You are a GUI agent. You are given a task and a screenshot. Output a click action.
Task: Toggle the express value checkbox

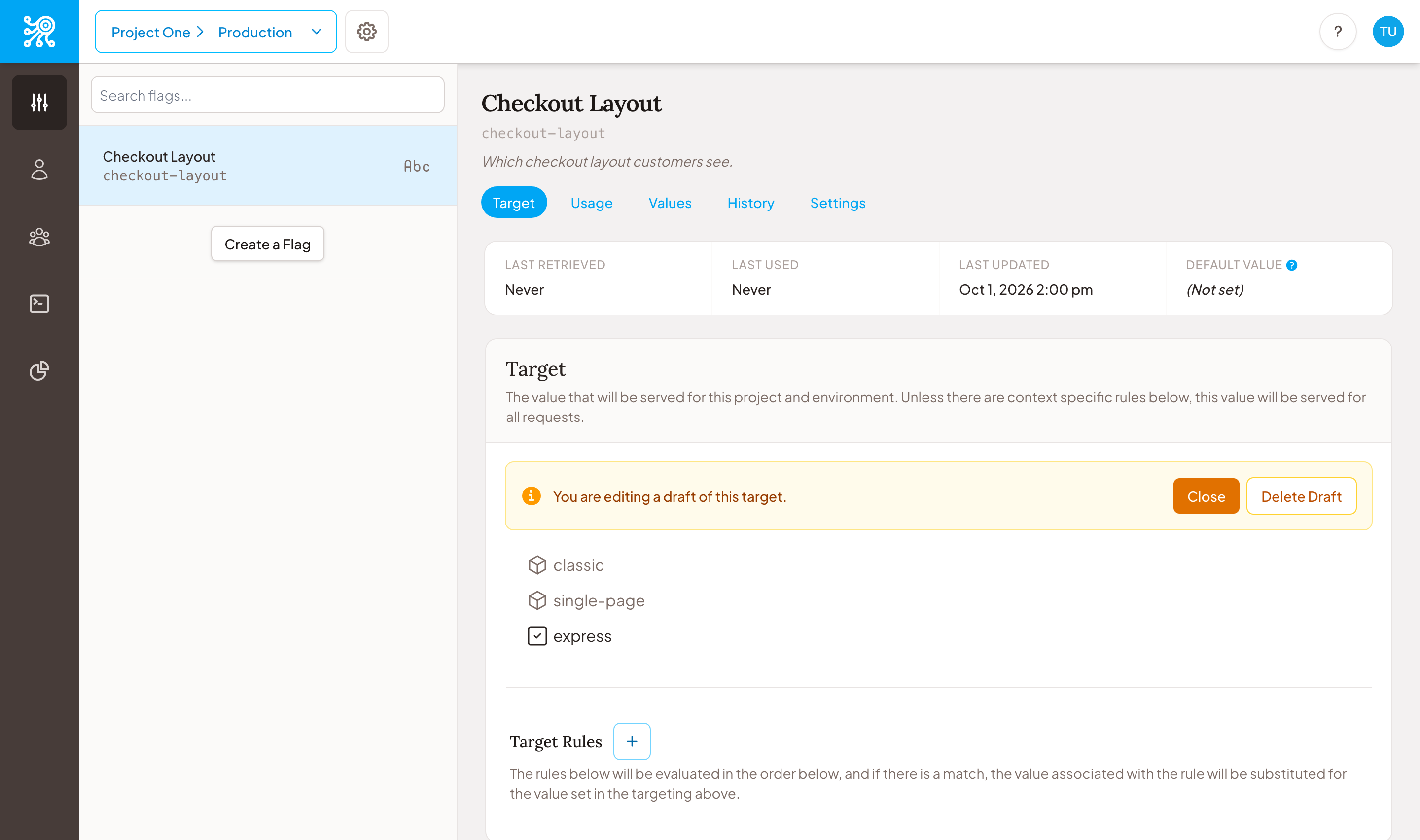click(537, 636)
